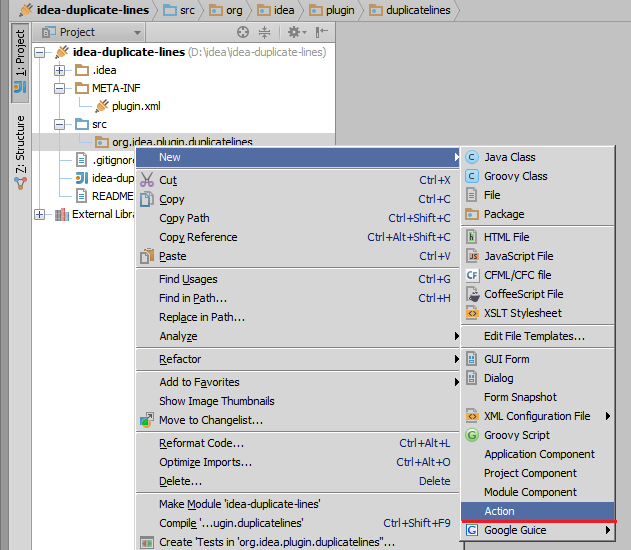Expand the .idea folder node

click(60, 70)
